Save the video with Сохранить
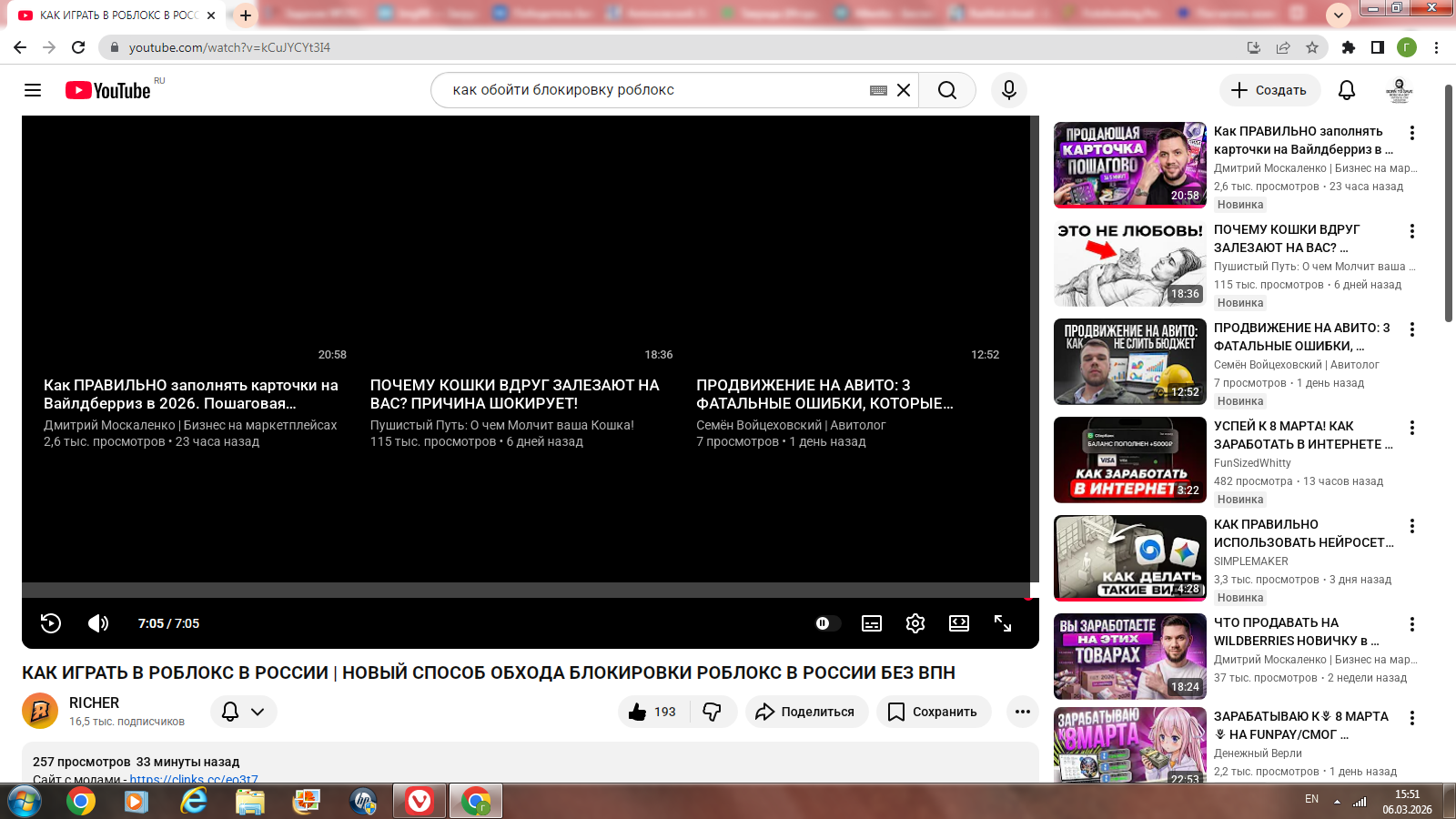This screenshot has height=819, width=1456. click(x=934, y=712)
